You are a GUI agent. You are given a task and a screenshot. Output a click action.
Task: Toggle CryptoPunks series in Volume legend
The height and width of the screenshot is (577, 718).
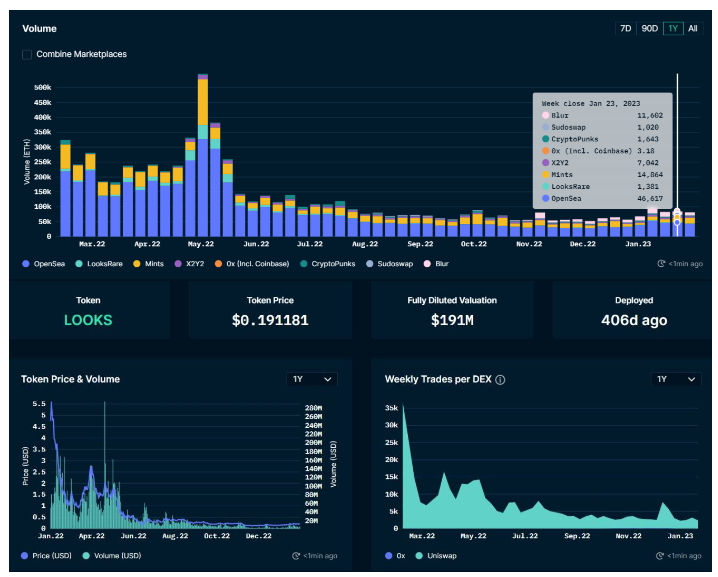click(327, 264)
